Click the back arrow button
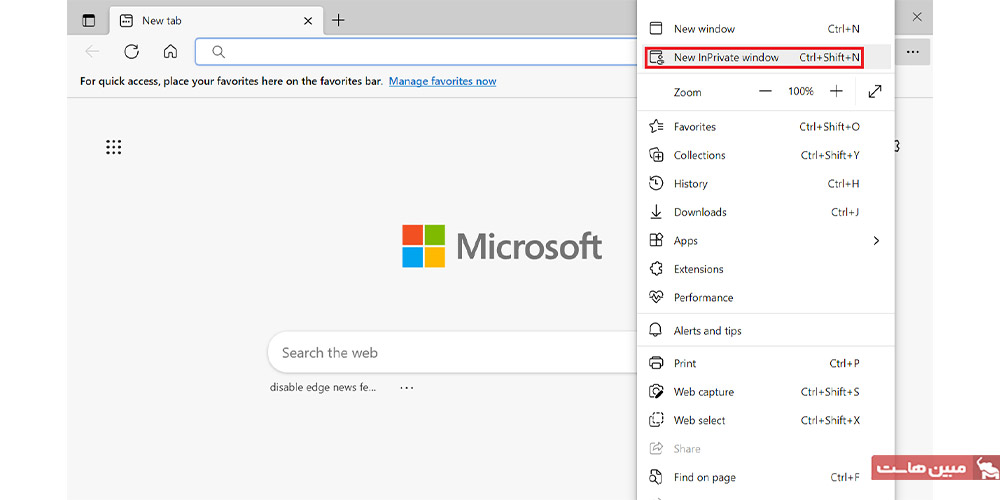The height and width of the screenshot is (500, 1000). [92, 52]
